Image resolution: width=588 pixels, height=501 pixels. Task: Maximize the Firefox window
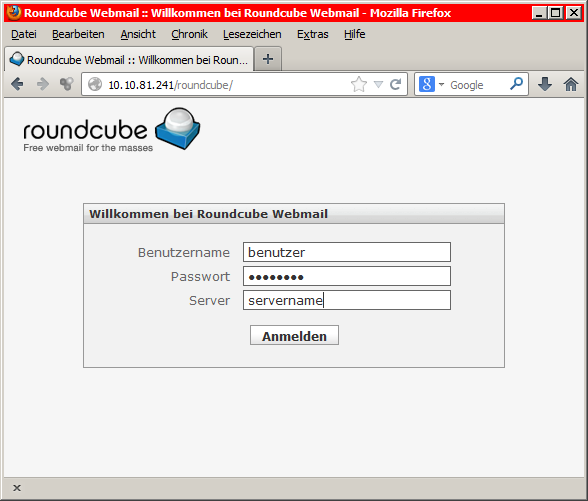pyautogui.click(x=555, y=13)
